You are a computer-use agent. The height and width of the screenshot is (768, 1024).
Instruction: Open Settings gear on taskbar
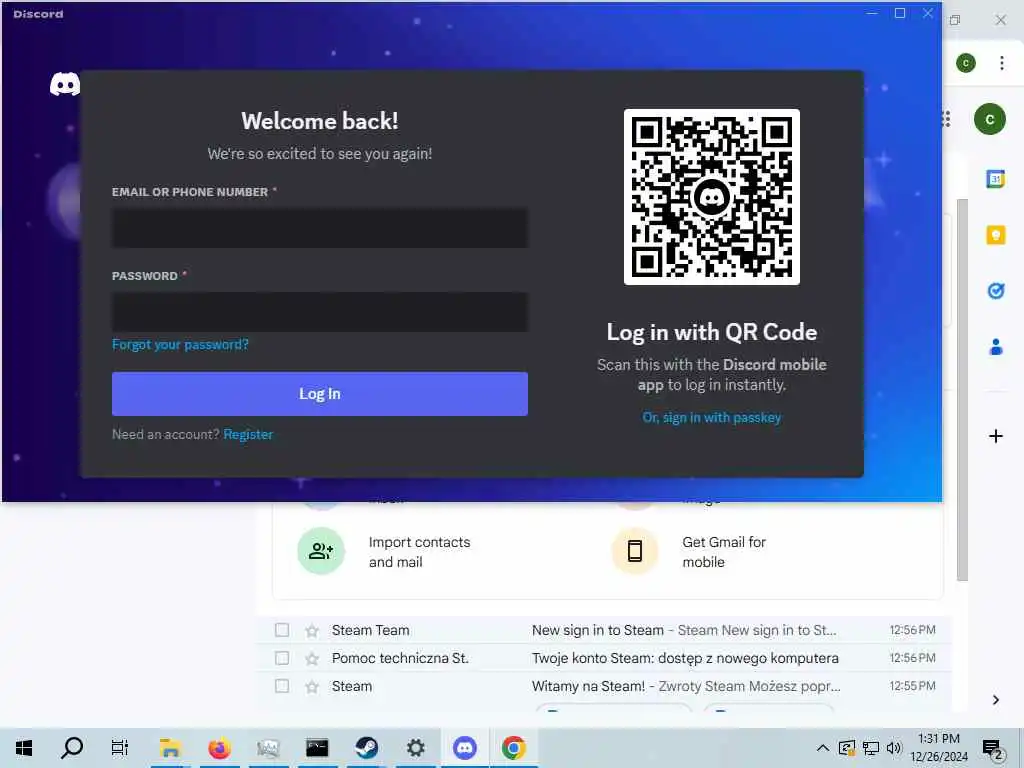[x=415, y=748]
